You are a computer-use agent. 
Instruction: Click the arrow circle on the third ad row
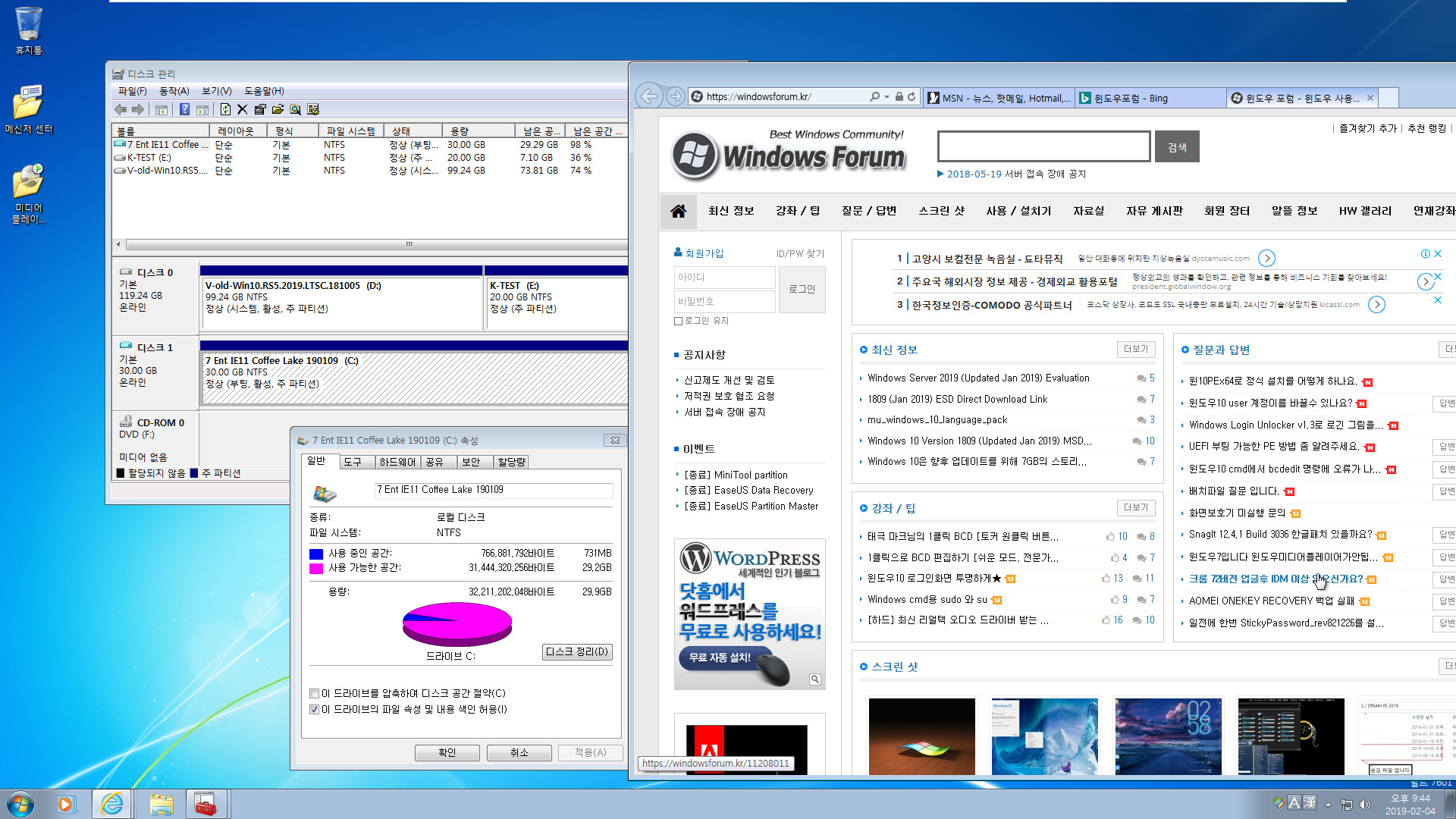coord(1376,305)
